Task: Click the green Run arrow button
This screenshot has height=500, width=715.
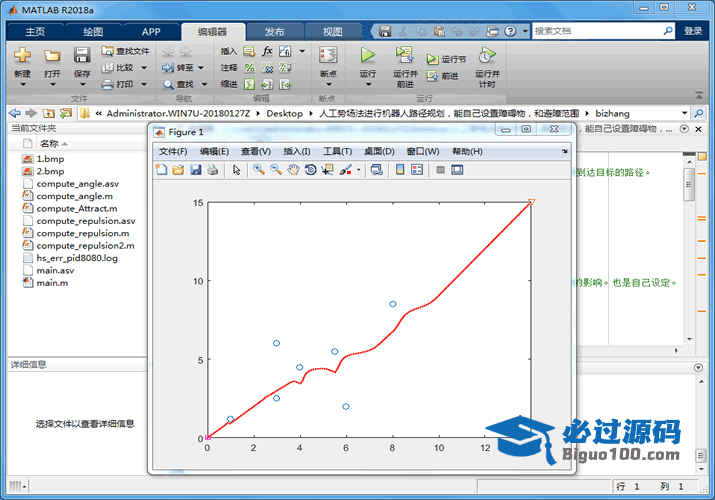Action: [x=368, y=55]
